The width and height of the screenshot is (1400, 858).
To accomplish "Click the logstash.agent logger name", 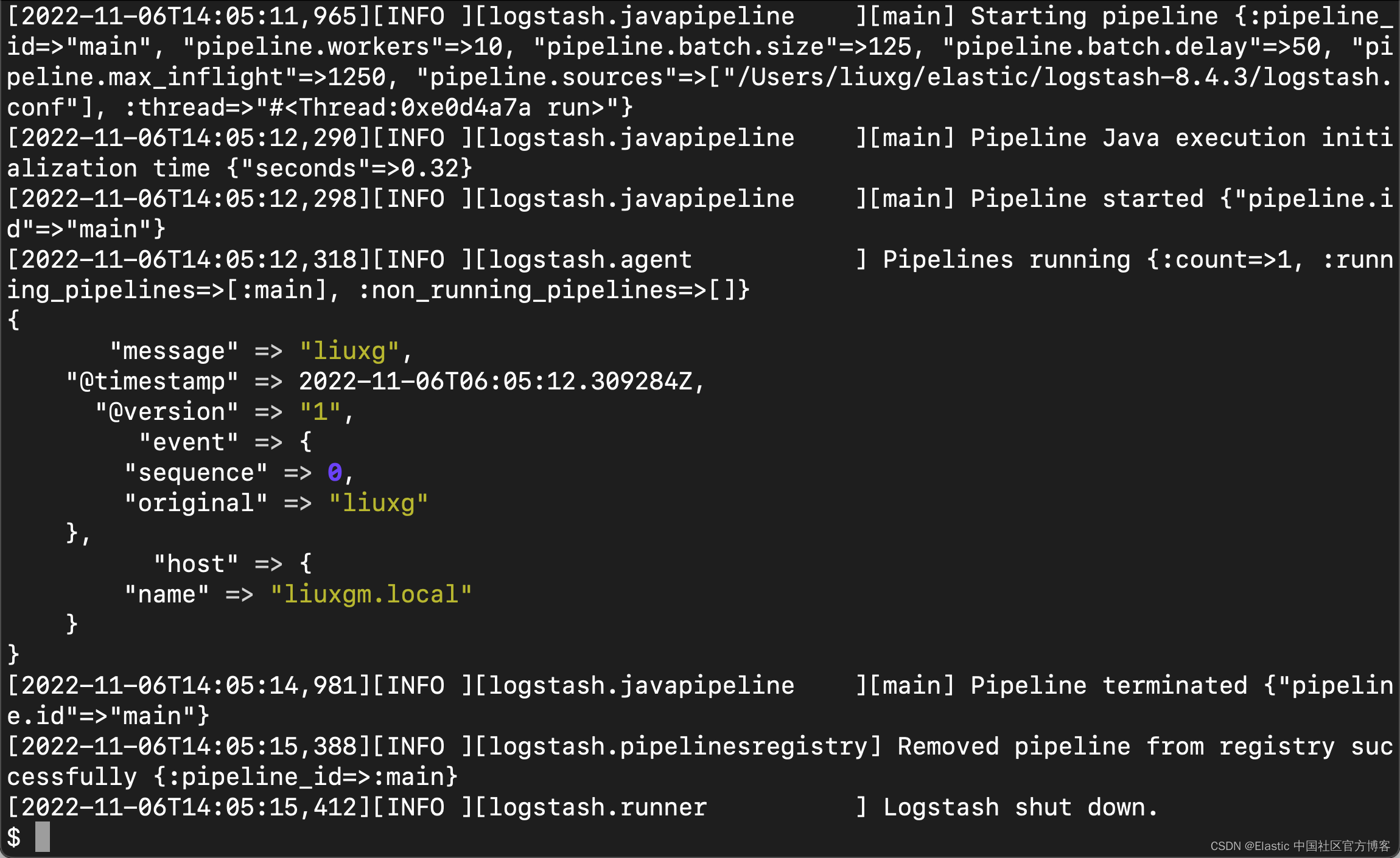I will click(x=589, y=260).
